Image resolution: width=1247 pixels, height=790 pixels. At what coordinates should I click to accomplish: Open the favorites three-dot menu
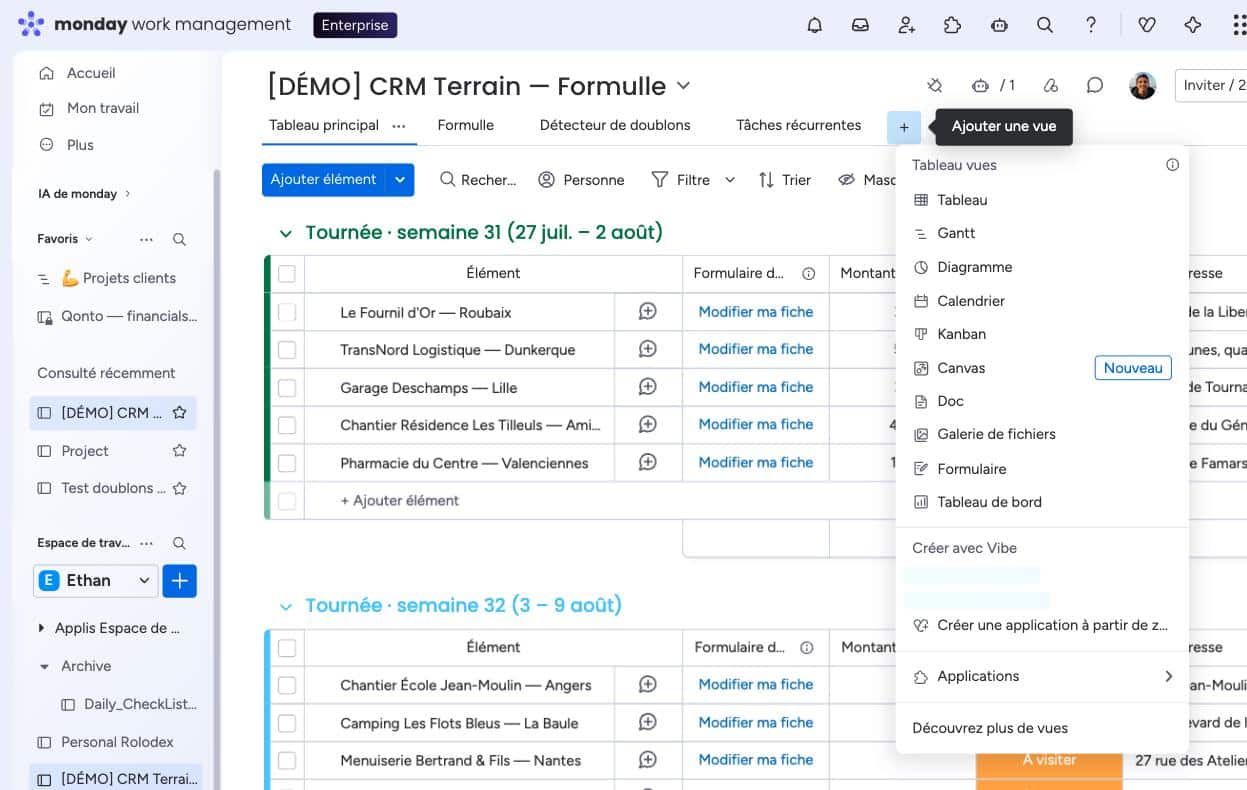pos(147,239)
